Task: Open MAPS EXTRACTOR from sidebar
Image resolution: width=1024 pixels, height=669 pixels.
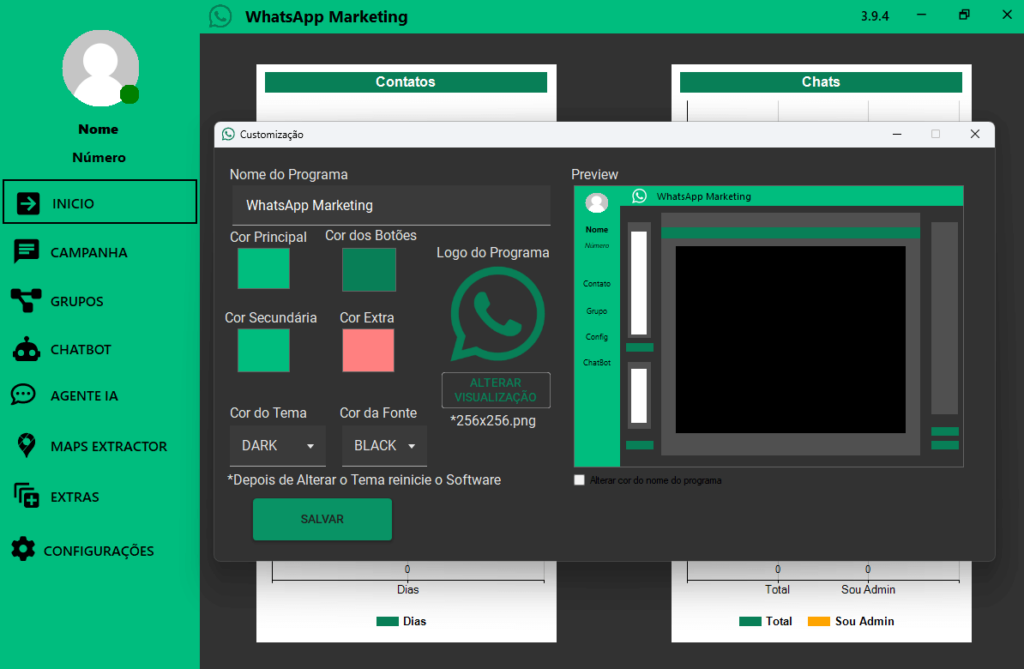Action: 109,446
